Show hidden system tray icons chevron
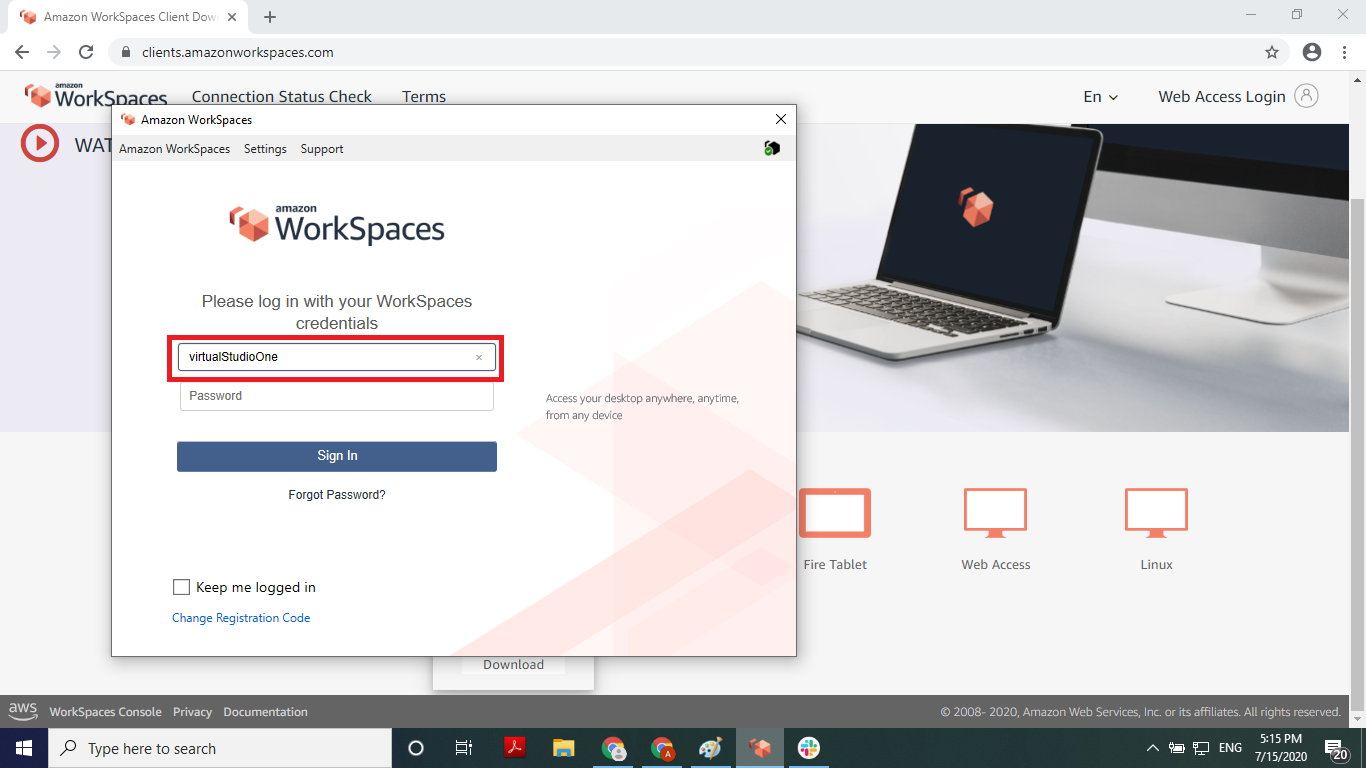 click(x=1153, y=748)
